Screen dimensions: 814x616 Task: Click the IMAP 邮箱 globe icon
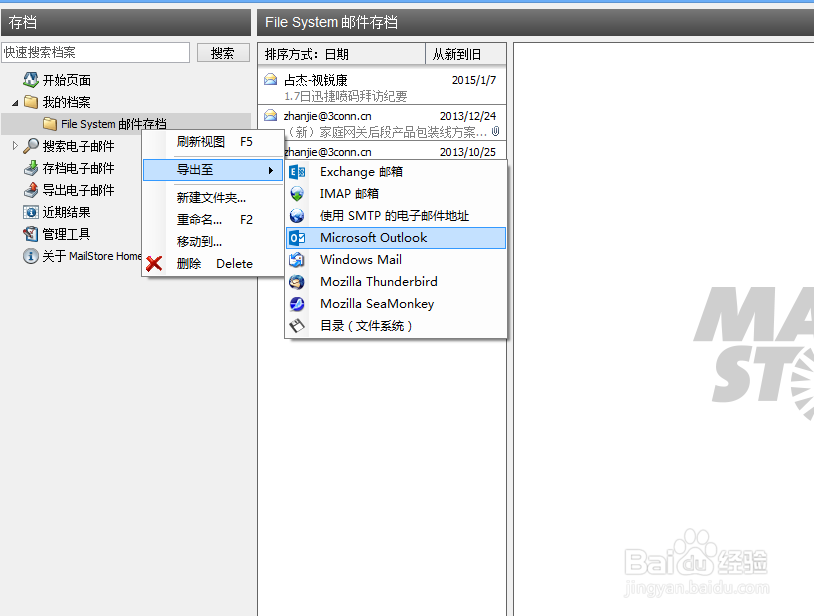pyautogui.click(x=297, y=194)
